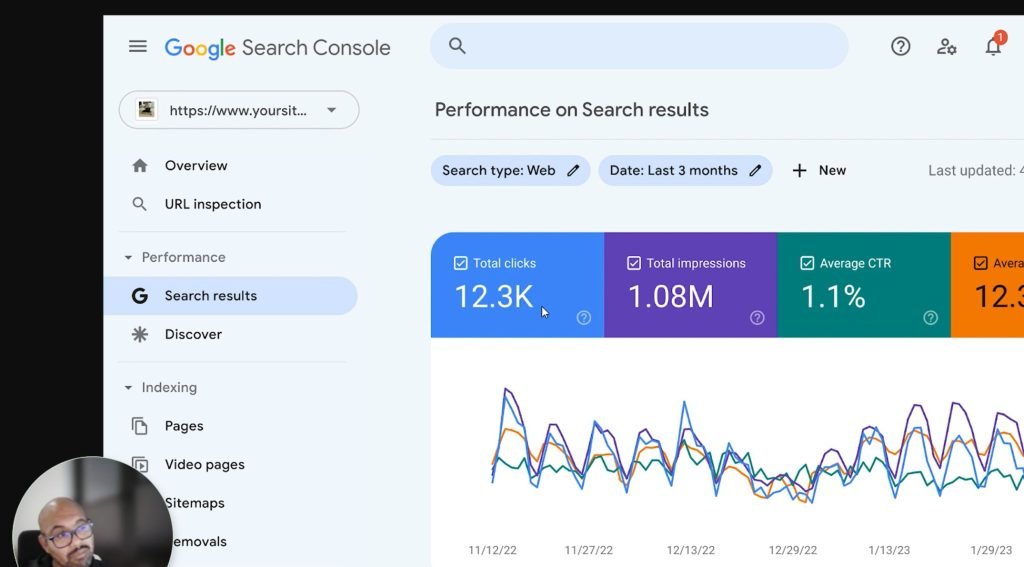1024x567 pixels.
Task: Open URL inspection
Action: click(213, 204)
